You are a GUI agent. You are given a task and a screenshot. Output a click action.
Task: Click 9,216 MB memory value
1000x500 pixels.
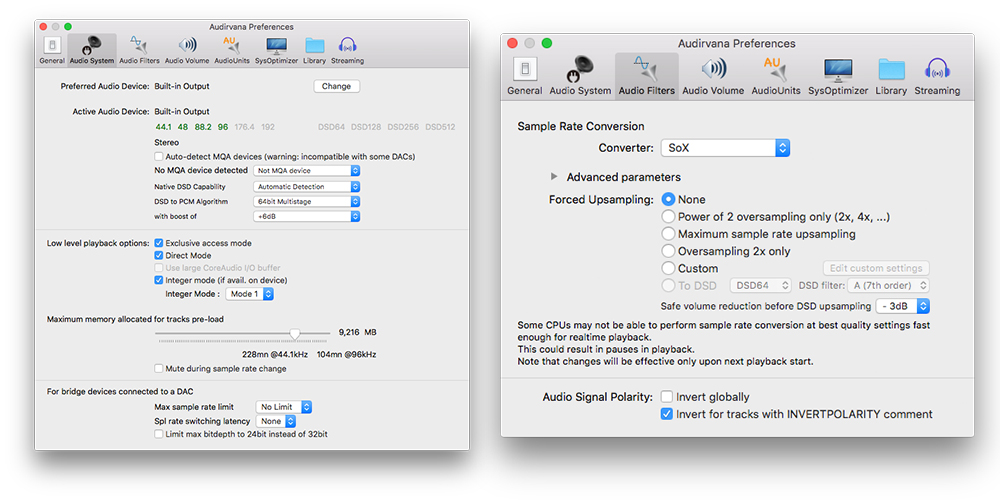tap(358, 332)
